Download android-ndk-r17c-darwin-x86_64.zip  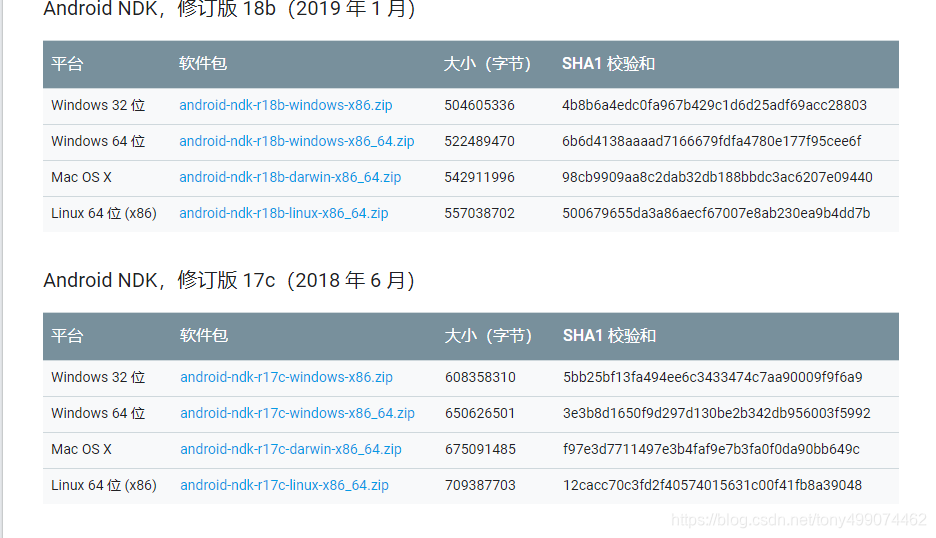[x=291, y=449]
